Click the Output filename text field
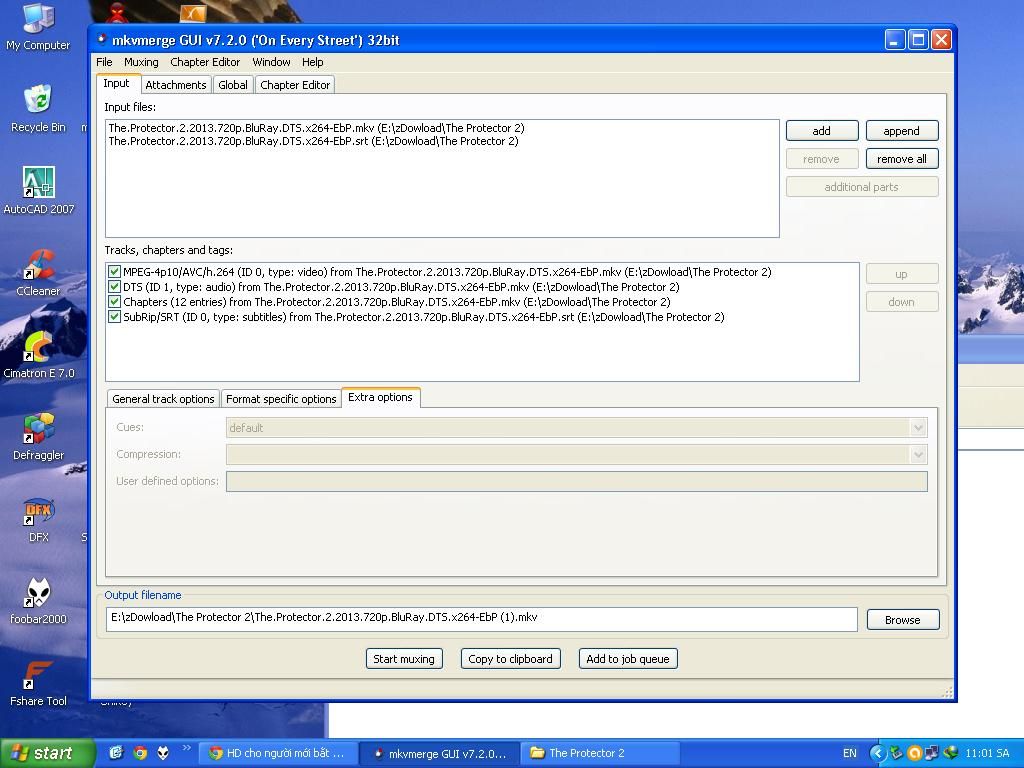1024x768 pixels. pyautogui.click(x=481, y=619)
